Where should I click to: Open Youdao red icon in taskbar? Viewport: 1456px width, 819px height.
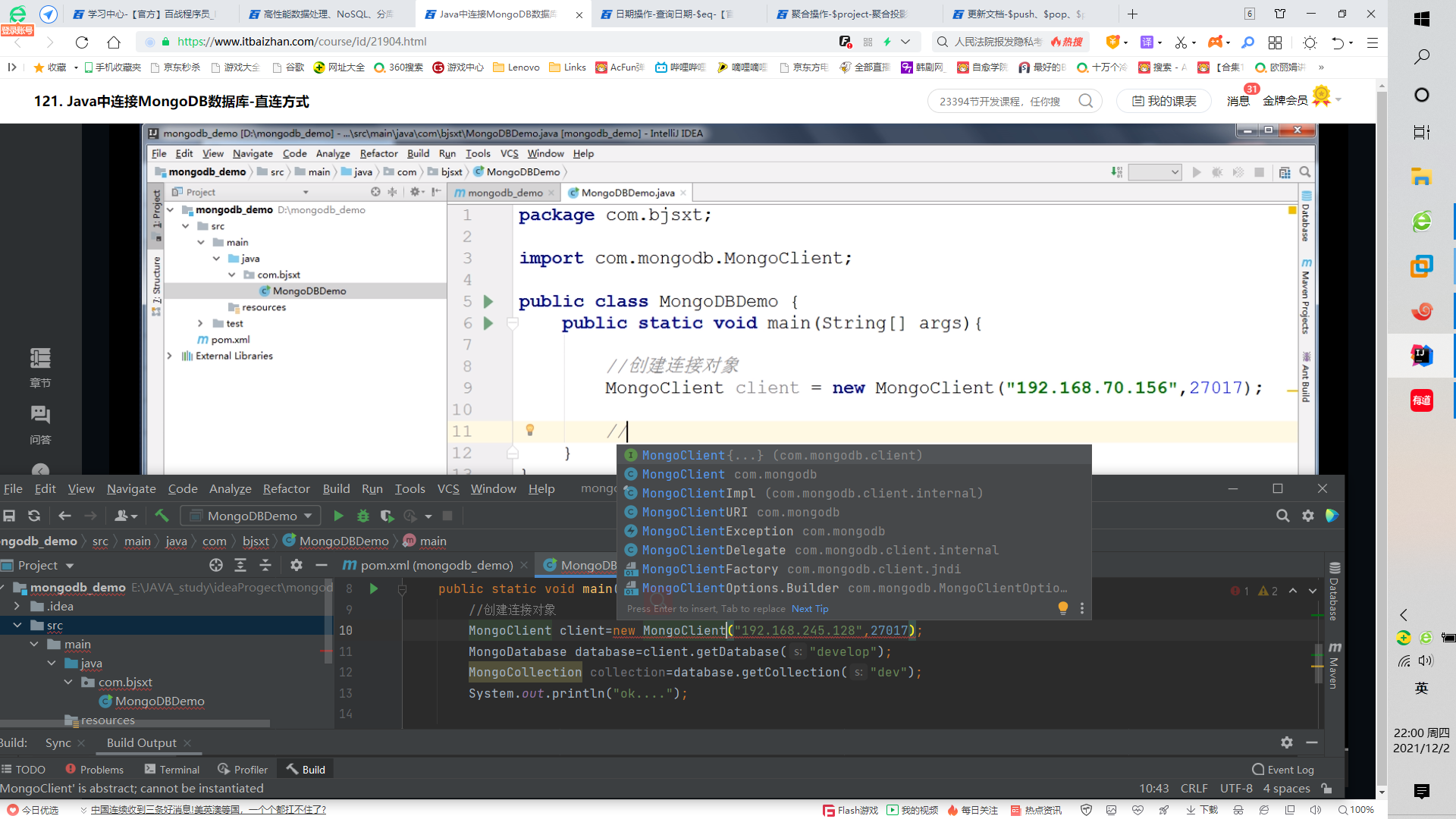pyautogui.click(x=1422, y=400)
